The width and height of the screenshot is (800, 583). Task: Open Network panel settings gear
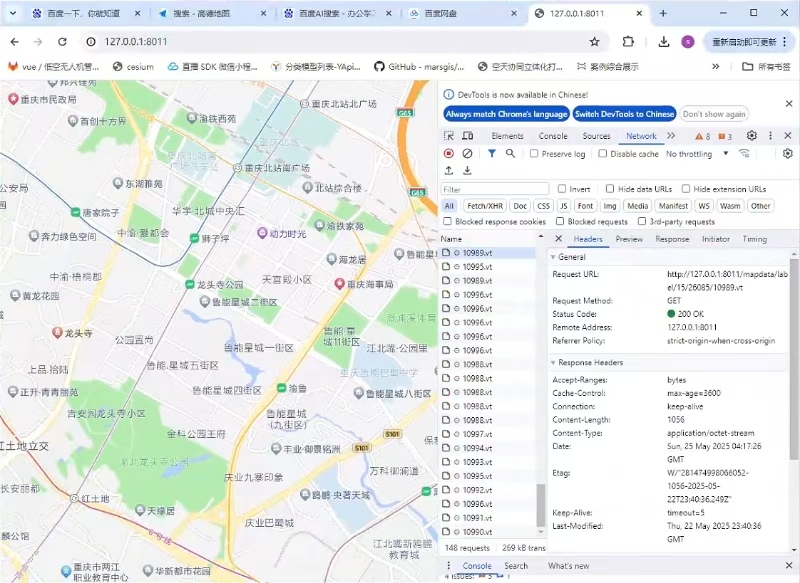point(788,154)
